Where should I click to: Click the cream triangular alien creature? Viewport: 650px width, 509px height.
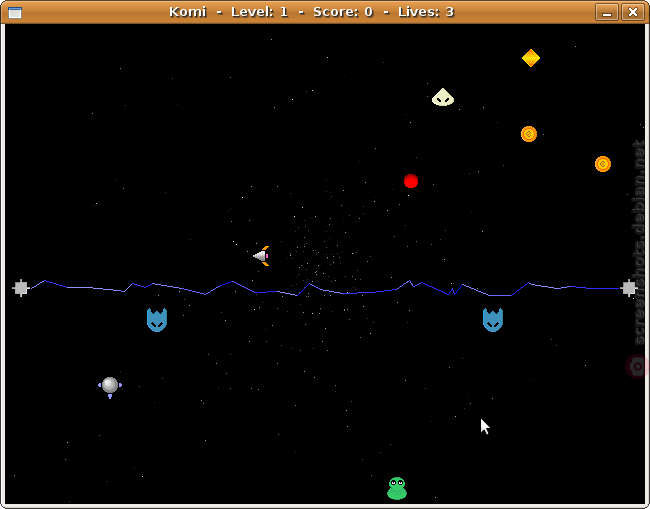click(443, 97)
